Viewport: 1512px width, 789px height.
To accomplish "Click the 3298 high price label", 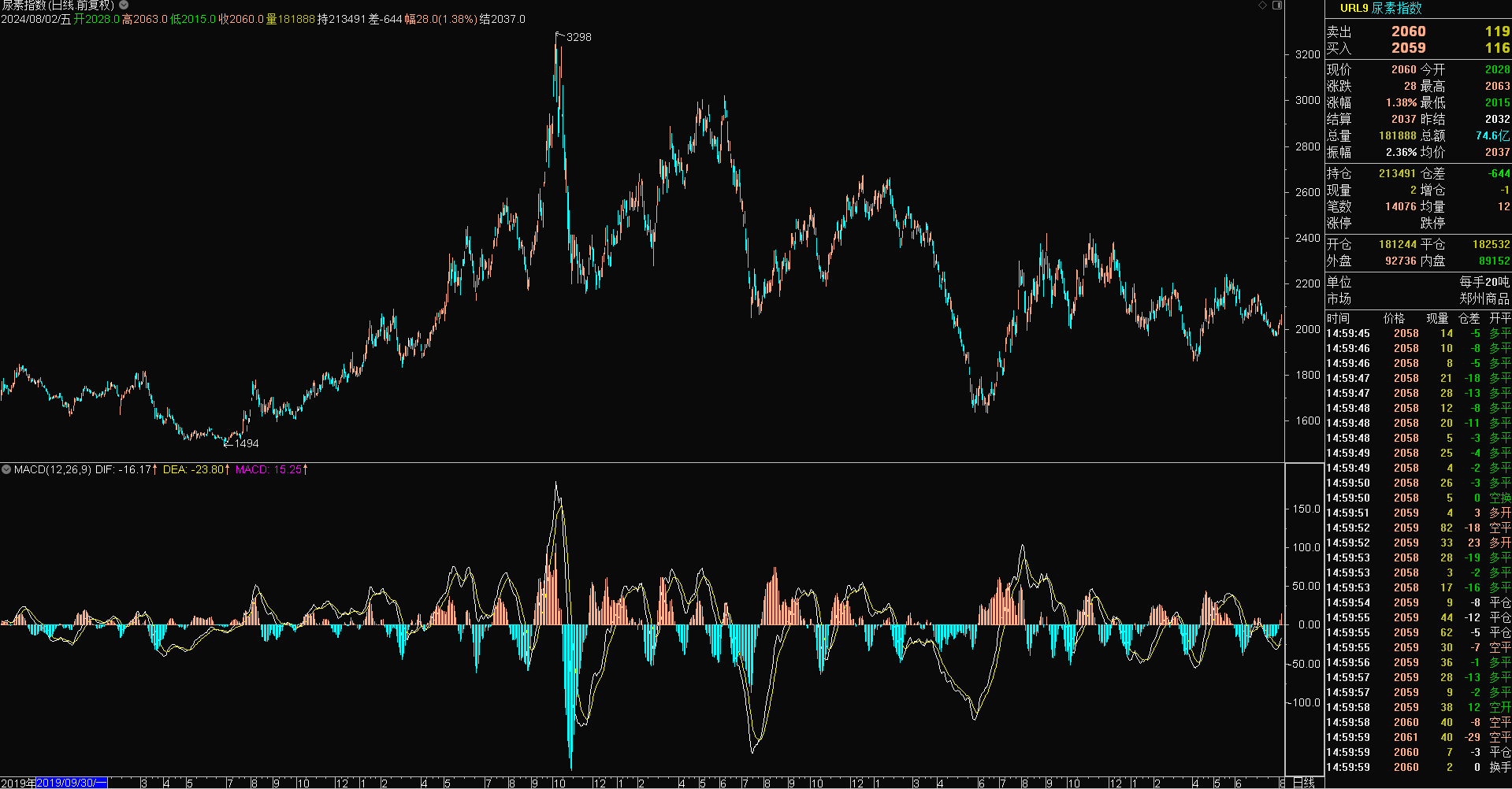I will click(x=578, y=37).
